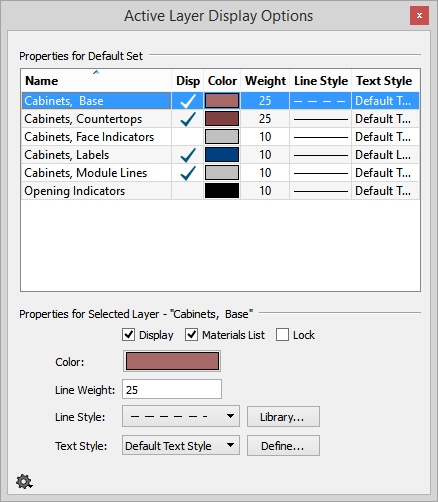Uncheck the Materials List checkbox
Screen dimensions: 438x502
click(192, 335)
